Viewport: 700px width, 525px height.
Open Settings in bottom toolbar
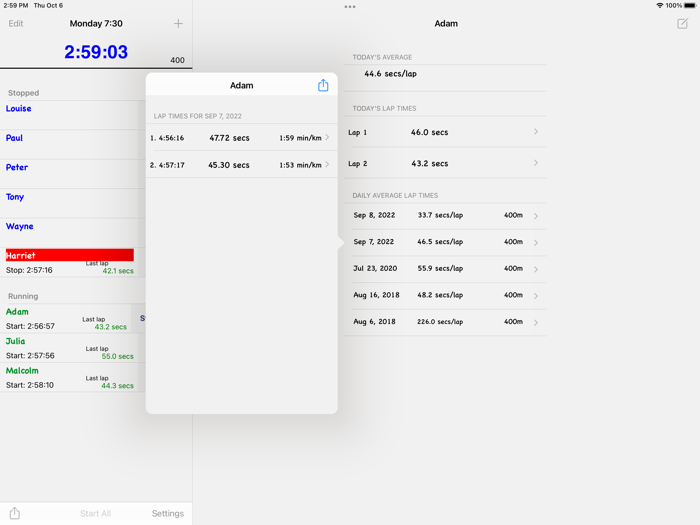167,513
